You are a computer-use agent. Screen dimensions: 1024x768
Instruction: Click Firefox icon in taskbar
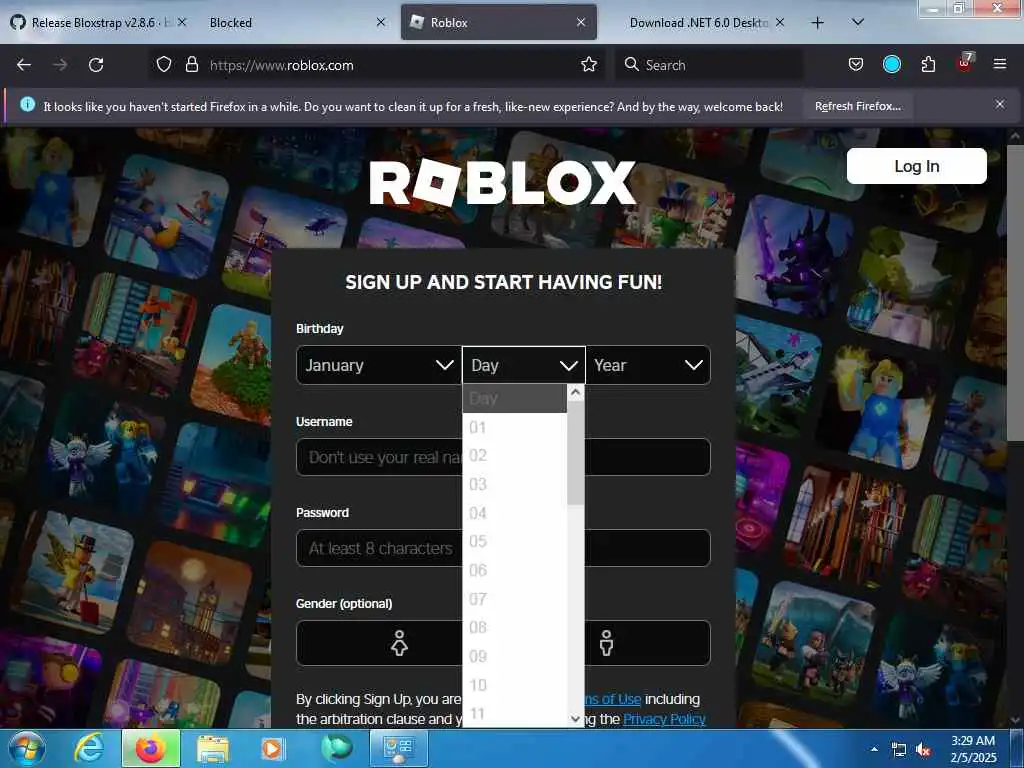[x=151, y=749]
